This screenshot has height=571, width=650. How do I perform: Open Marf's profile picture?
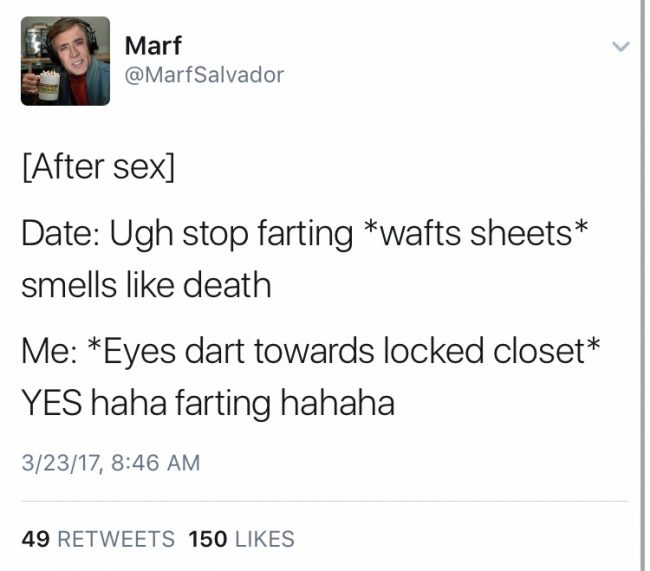point(65,61)
